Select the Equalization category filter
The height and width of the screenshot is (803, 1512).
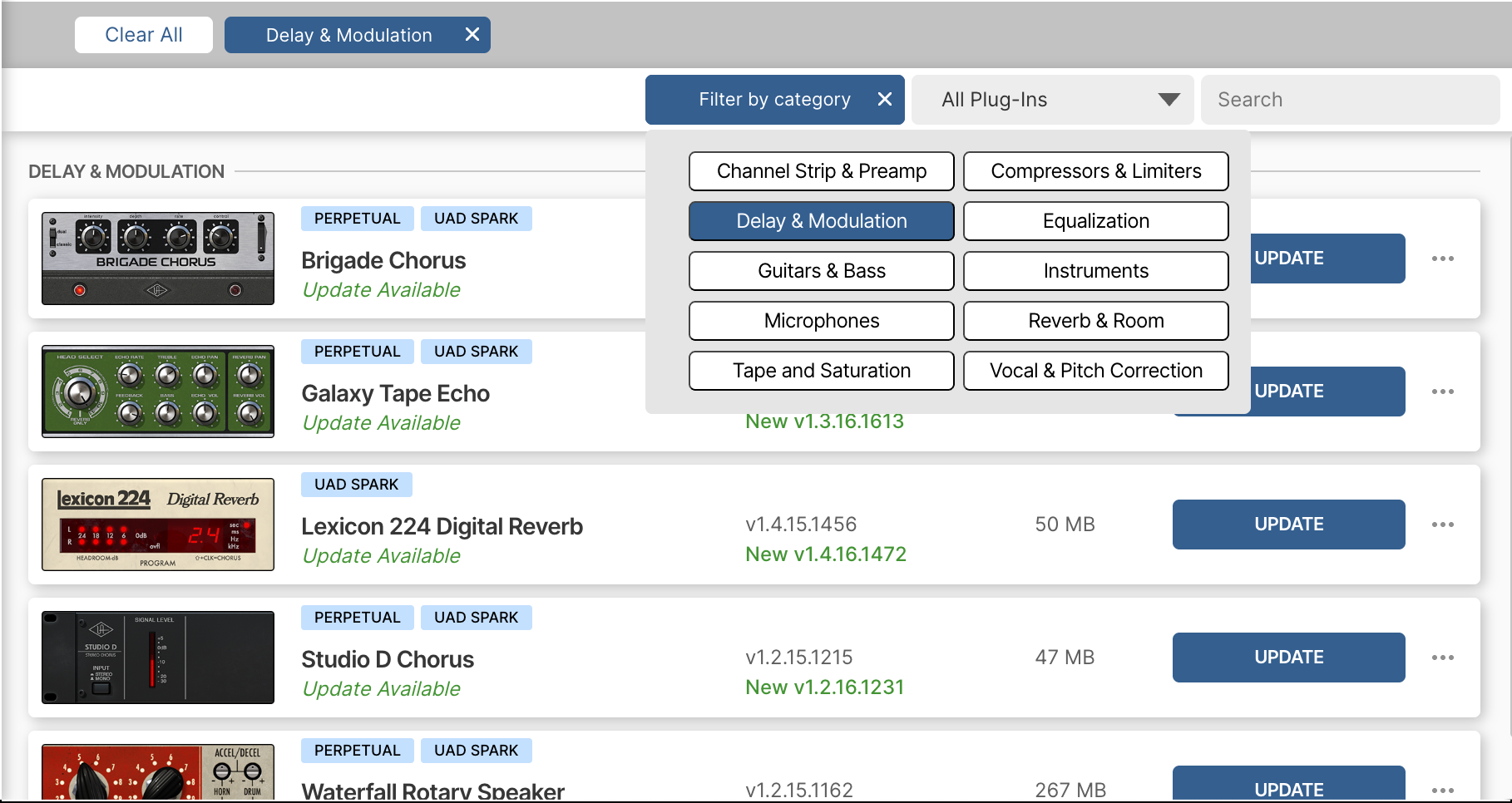(1095, 220)
